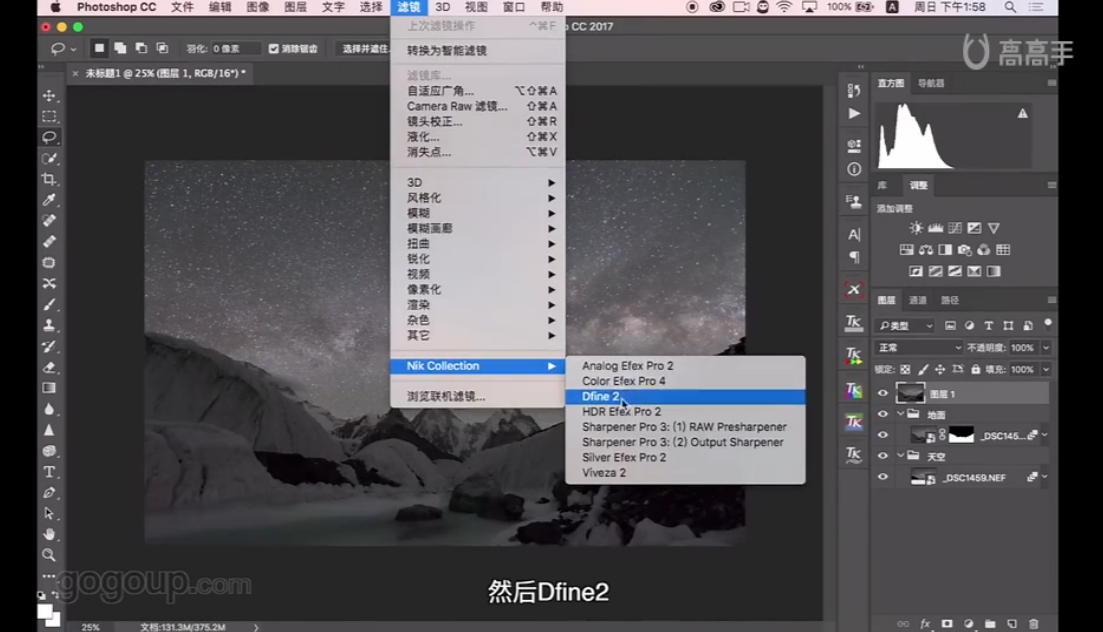Open the fill 100% dropdown arrow

coord(1046,369)
